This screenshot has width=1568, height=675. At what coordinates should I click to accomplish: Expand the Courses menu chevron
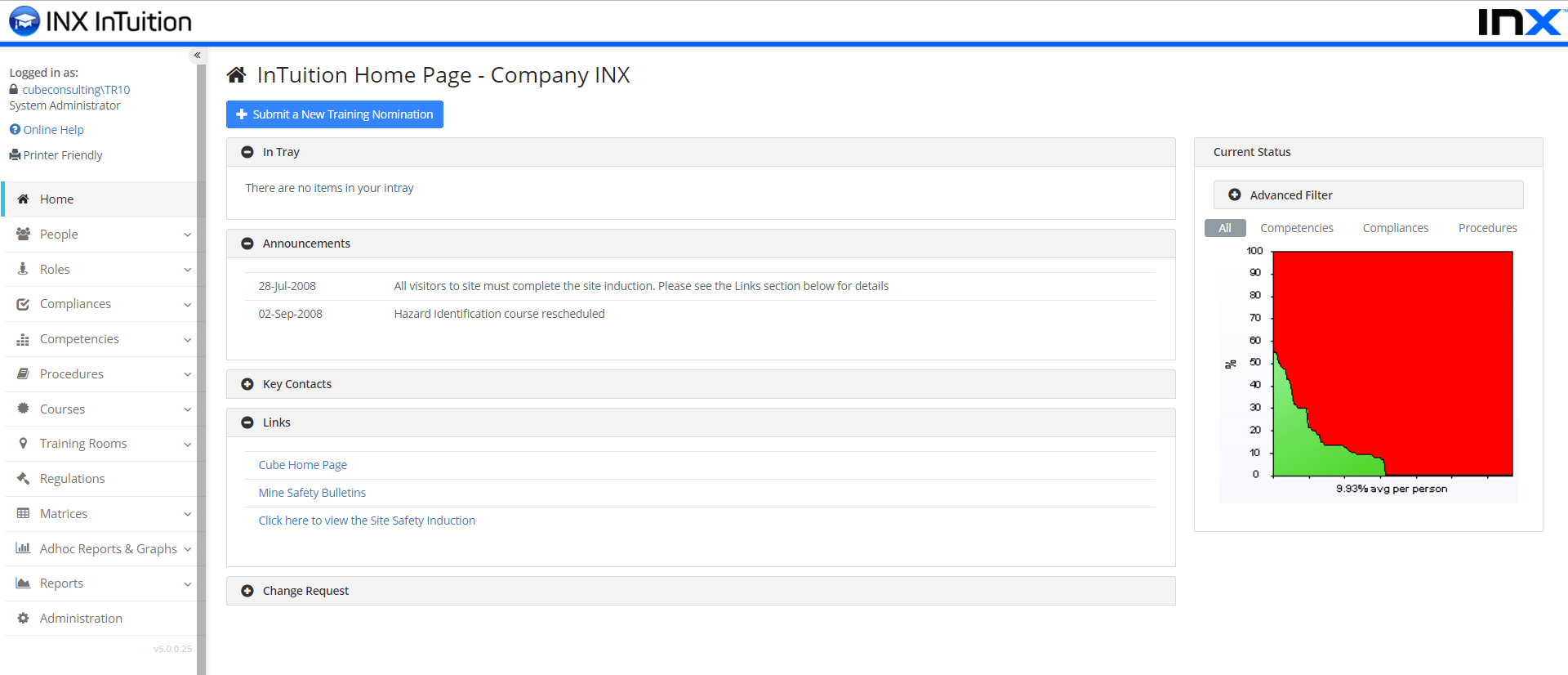188,409
